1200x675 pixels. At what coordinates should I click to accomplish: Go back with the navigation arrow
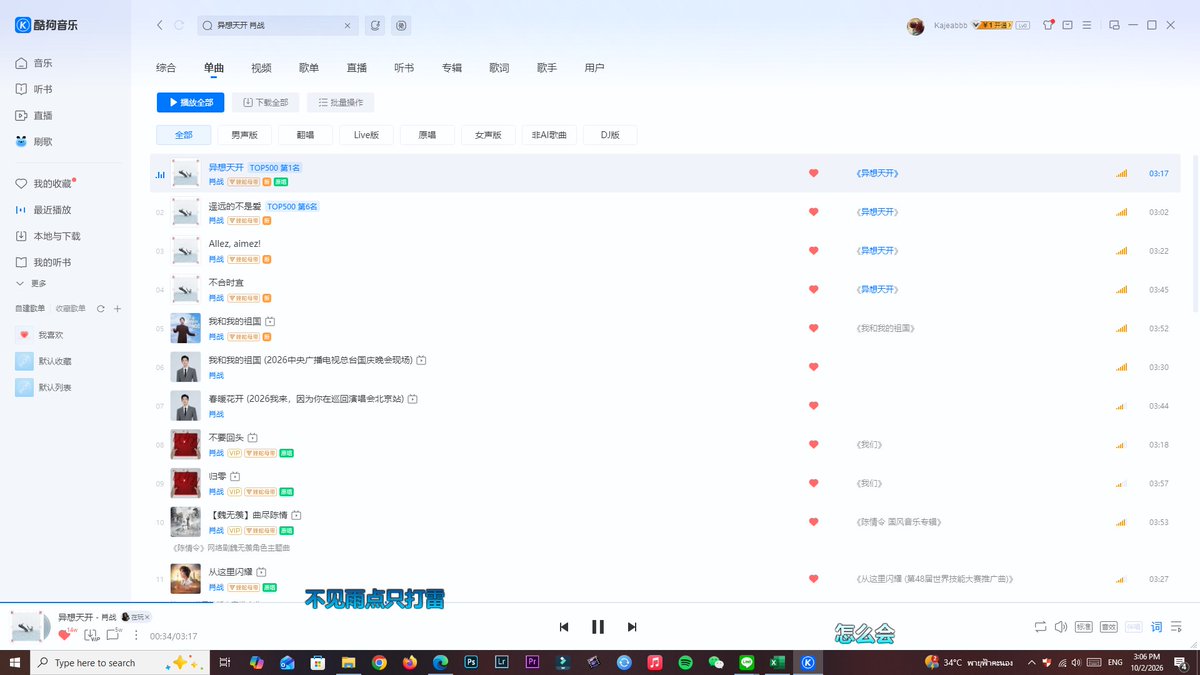tap(160, 25)
